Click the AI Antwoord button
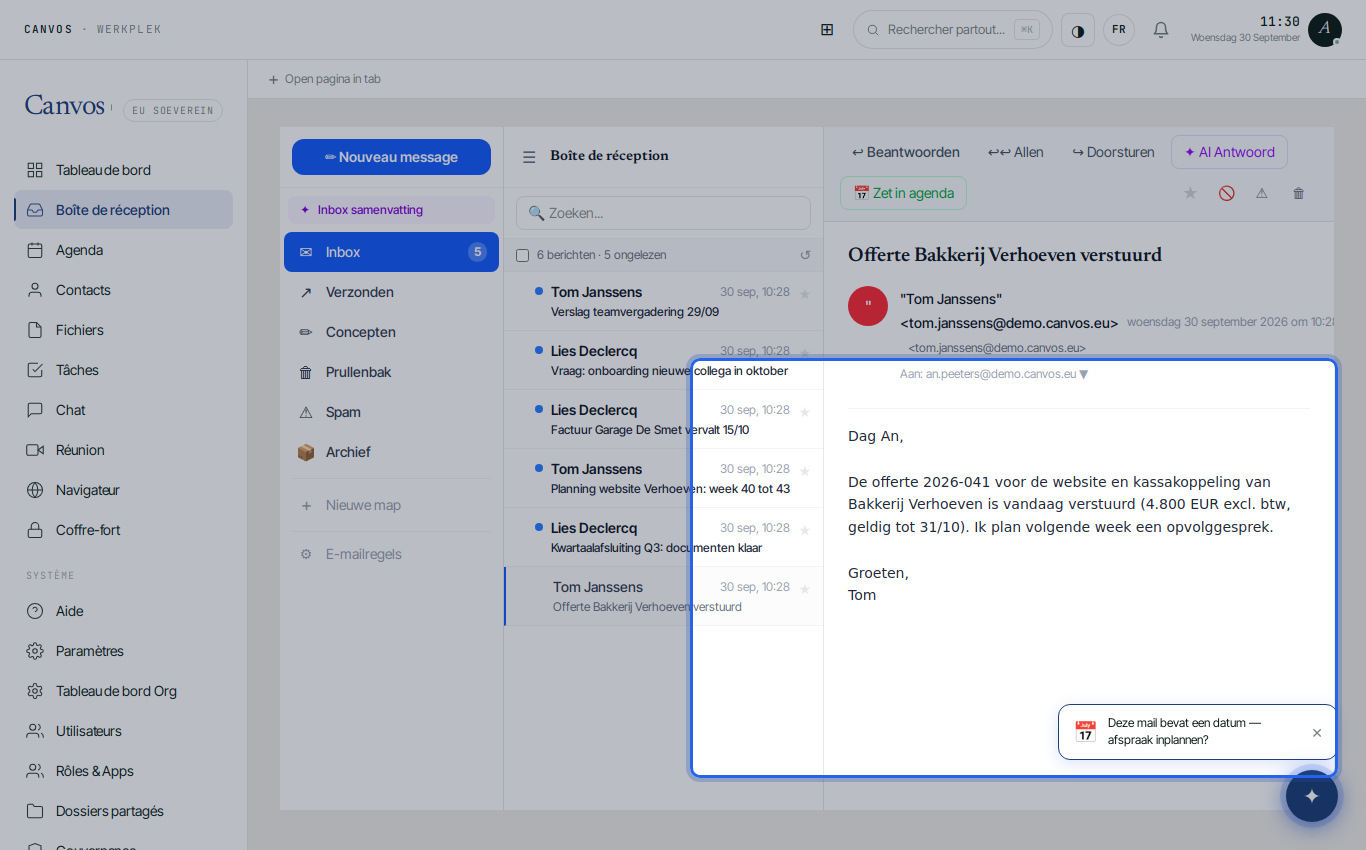1366x850 pixels. pos(1229,152)
